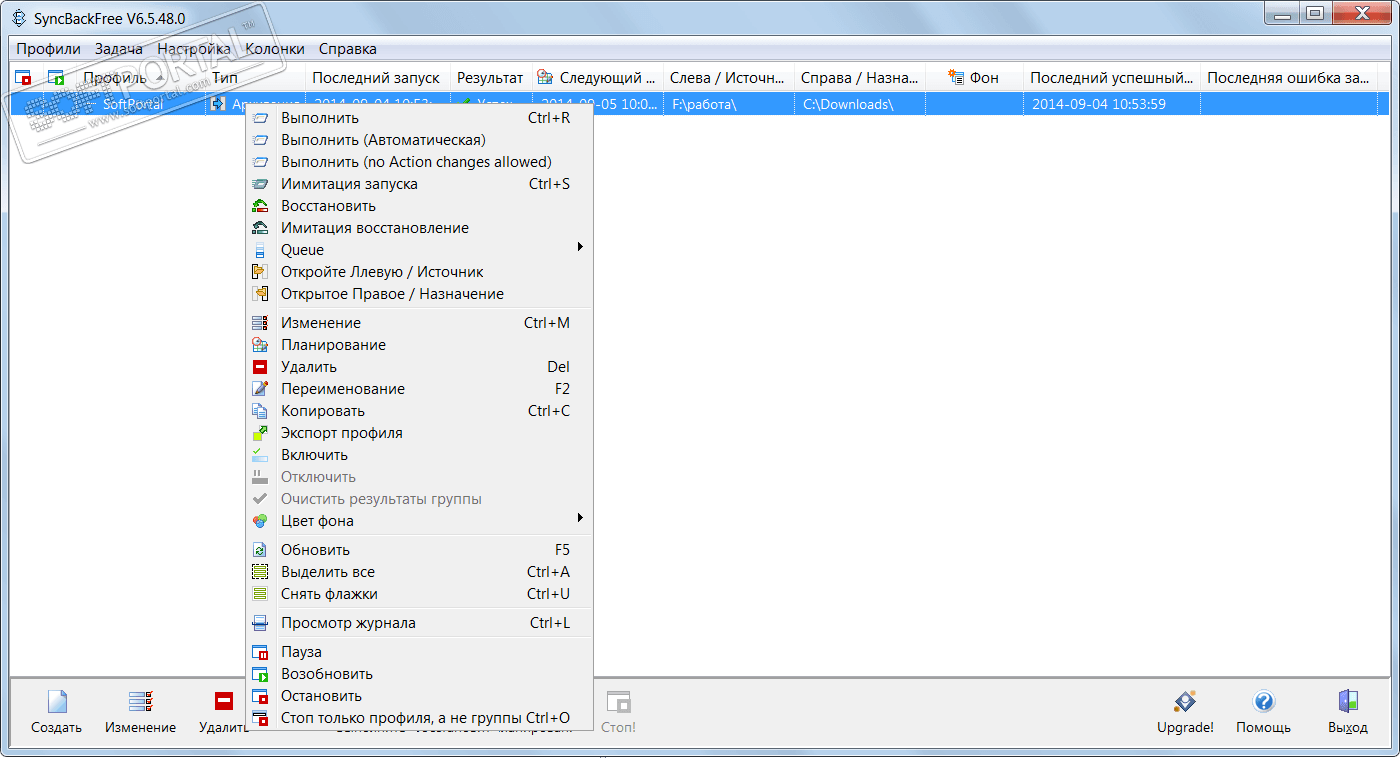The height and width of the screenshot is (758, 1400).
Task: Choose Выполнить (Автоматическая) in context menu
Action: pos(419,140)
